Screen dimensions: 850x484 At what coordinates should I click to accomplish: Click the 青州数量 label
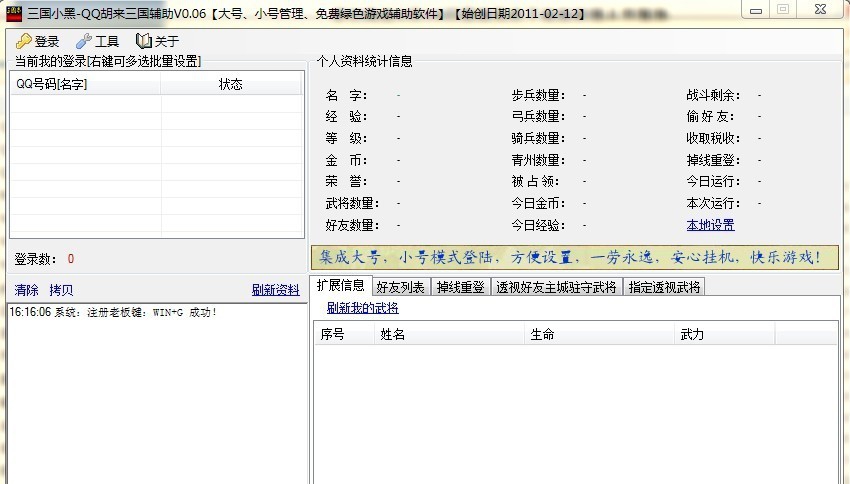pyautogui.click(x=538, y=160)
